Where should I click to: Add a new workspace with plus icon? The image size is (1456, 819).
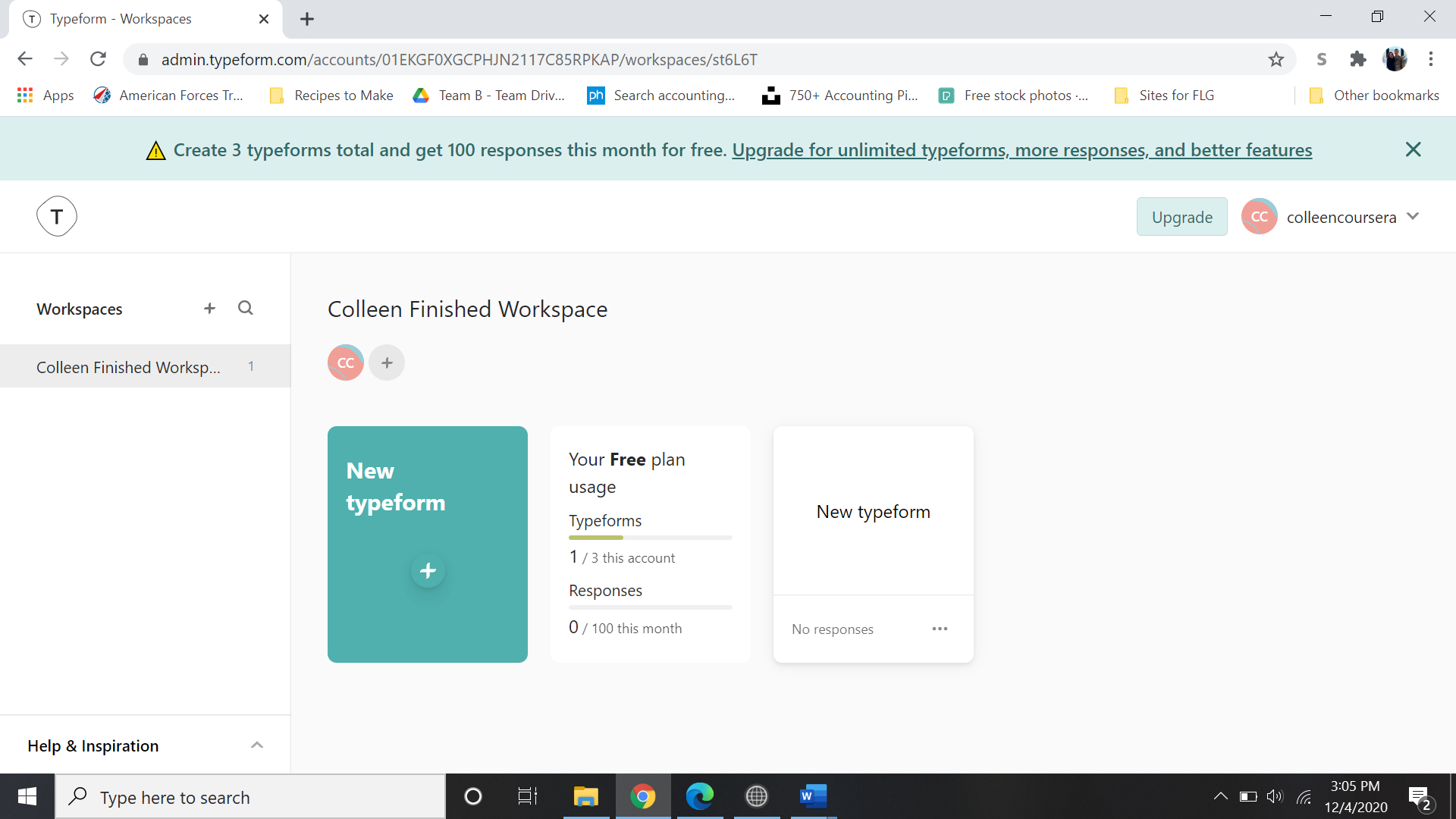click(x=209, y=309)
